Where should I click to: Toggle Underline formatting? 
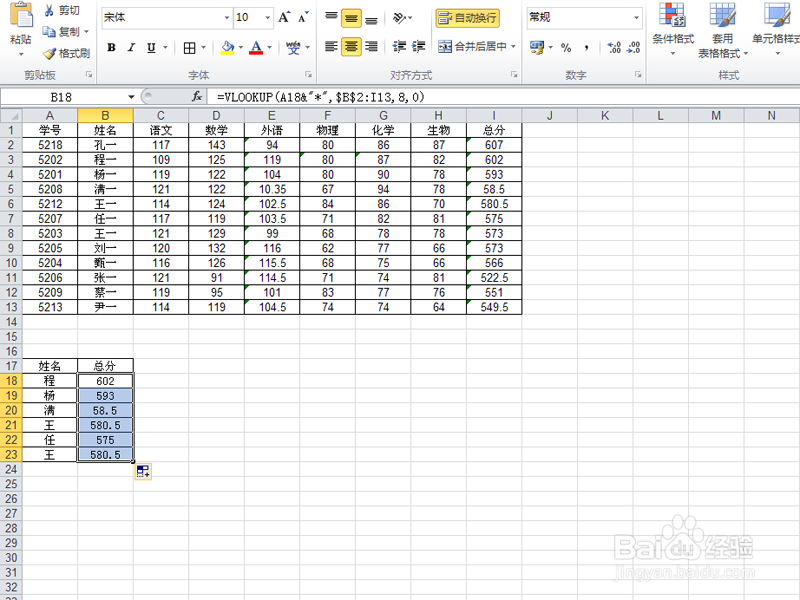tap(151, 47)
